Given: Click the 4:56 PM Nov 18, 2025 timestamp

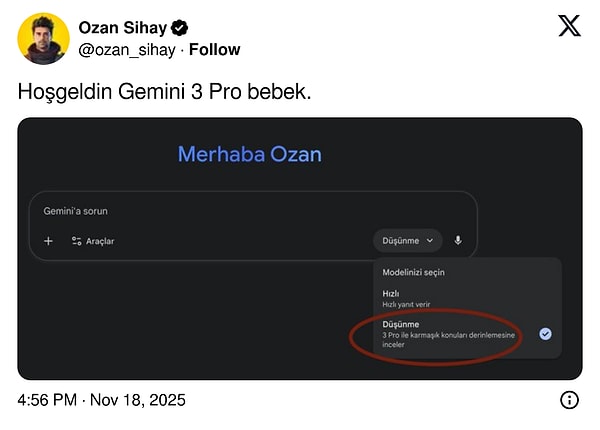Looking at the screenshot, I should click(x=102, y=400).
